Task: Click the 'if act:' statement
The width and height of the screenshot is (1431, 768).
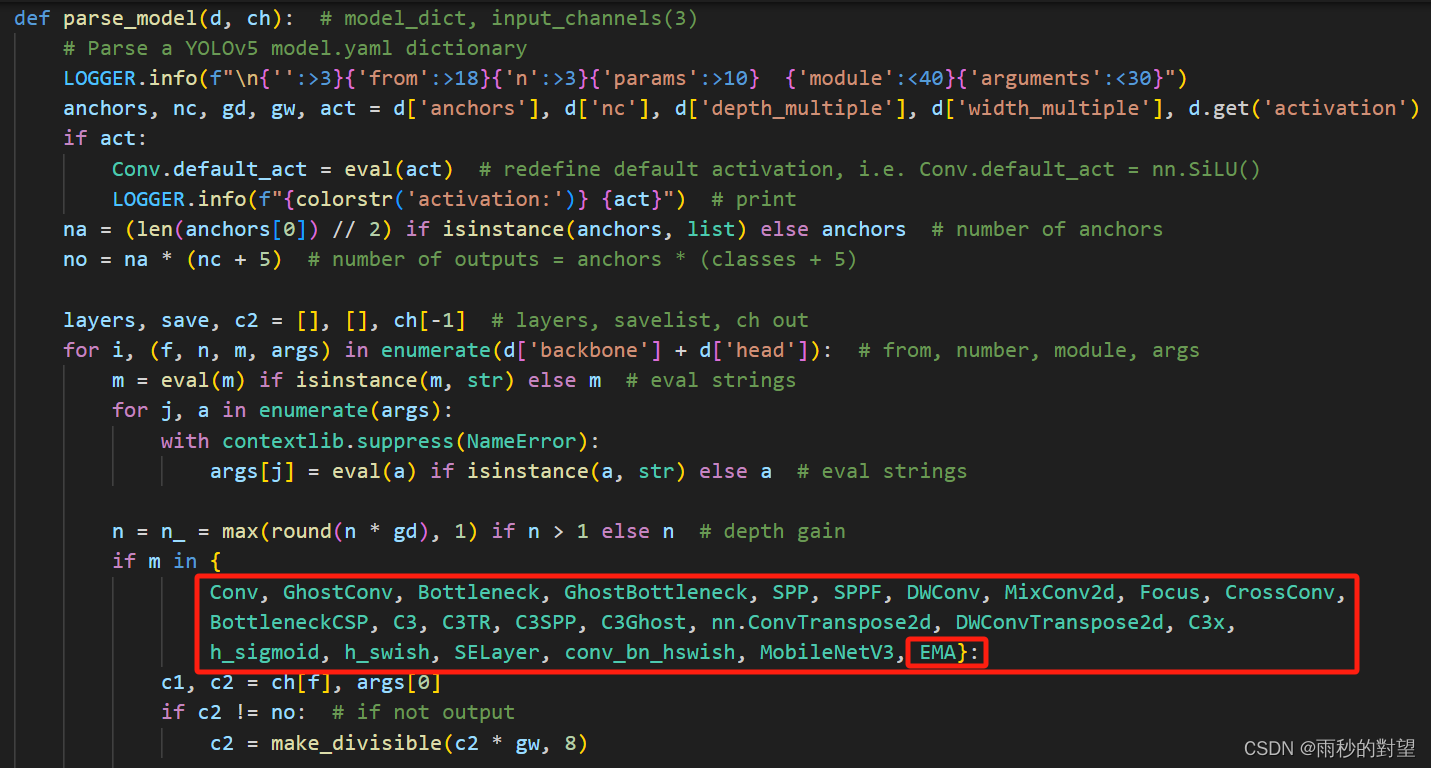Action: (106, 138)
